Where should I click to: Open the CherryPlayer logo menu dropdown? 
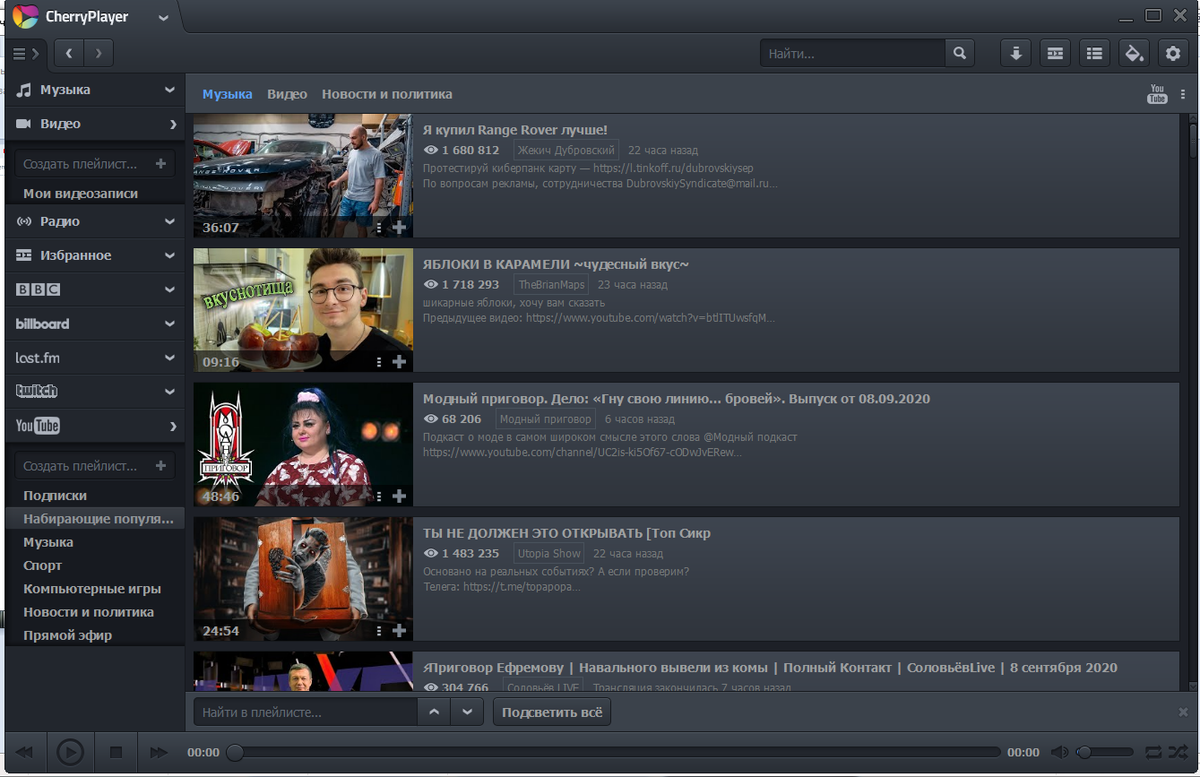pyautogui.click(x=163, y=17)
